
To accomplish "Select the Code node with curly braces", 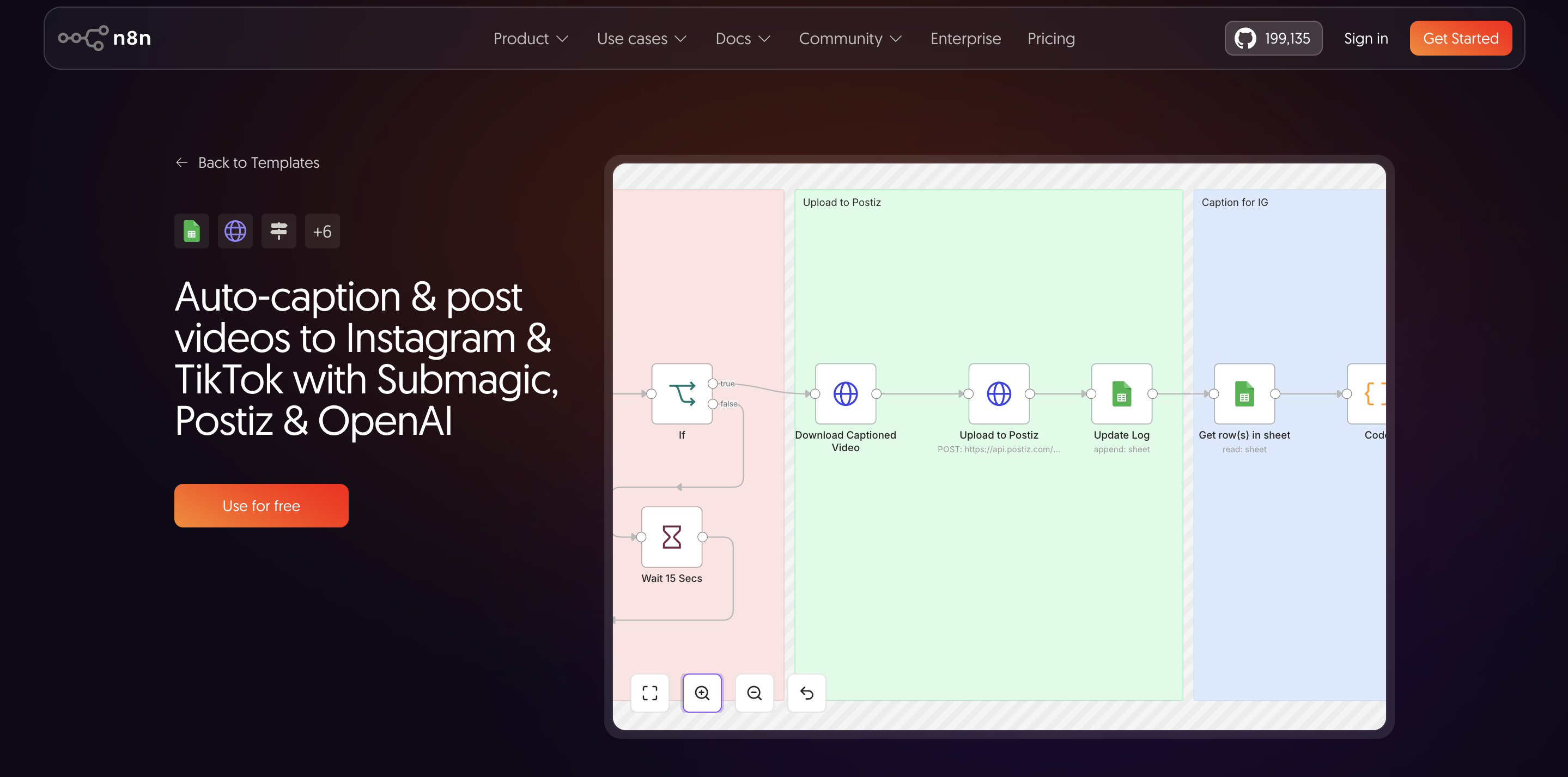I will pos(1367,394).
